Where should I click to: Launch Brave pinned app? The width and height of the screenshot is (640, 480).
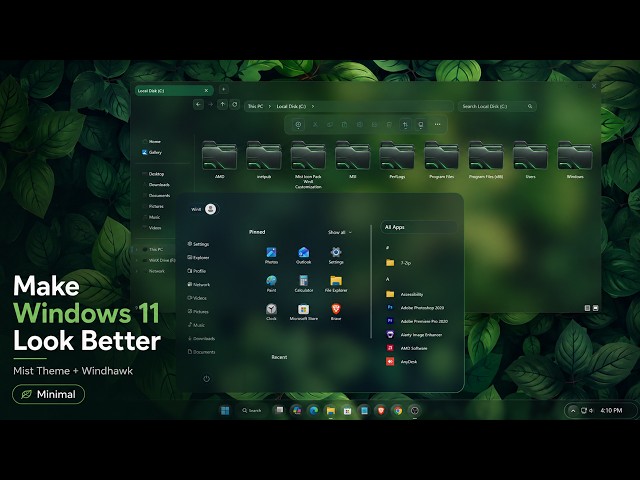pos(336,312)
